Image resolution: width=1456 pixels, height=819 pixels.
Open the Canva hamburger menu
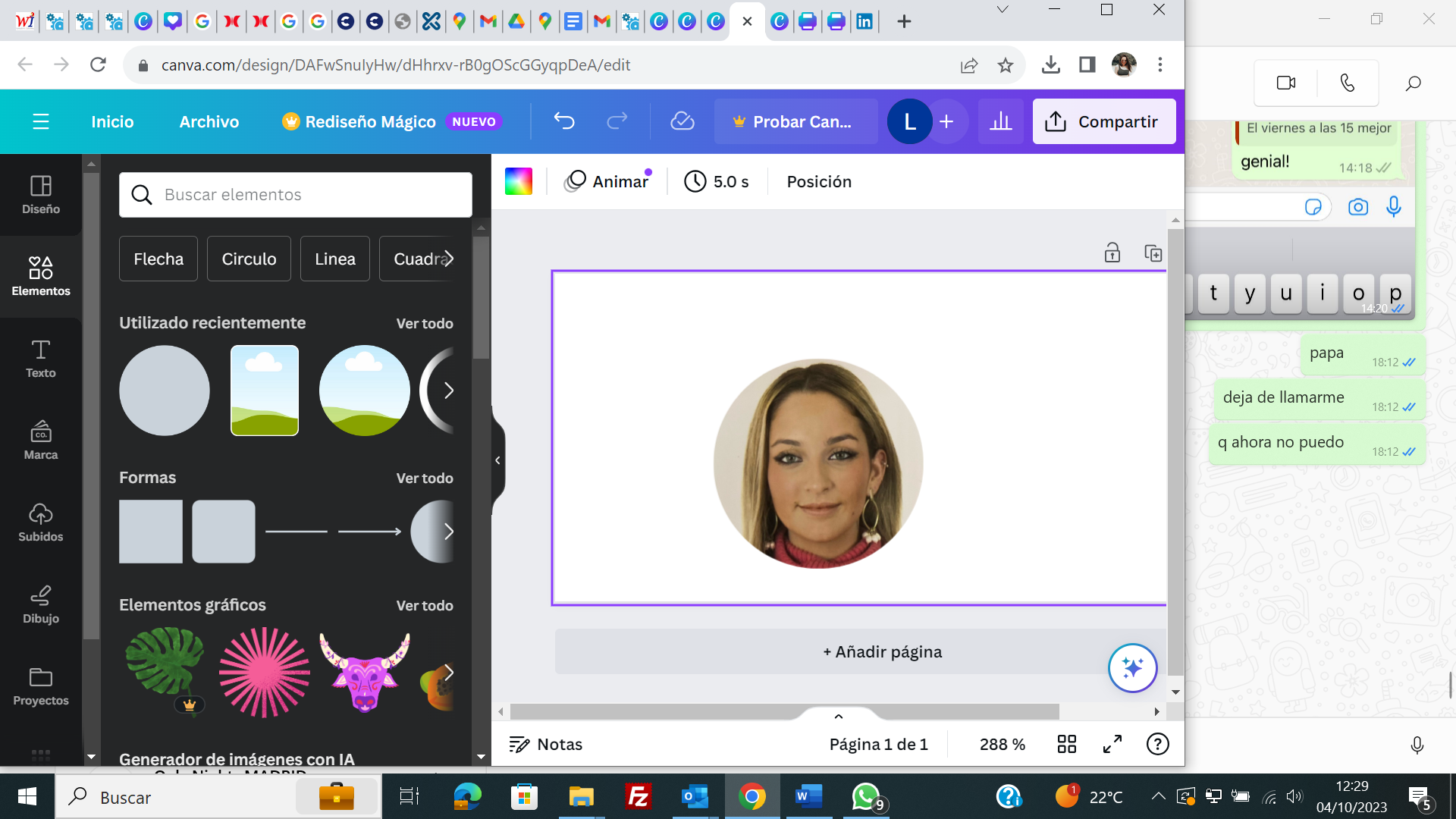tap(41, 121)
